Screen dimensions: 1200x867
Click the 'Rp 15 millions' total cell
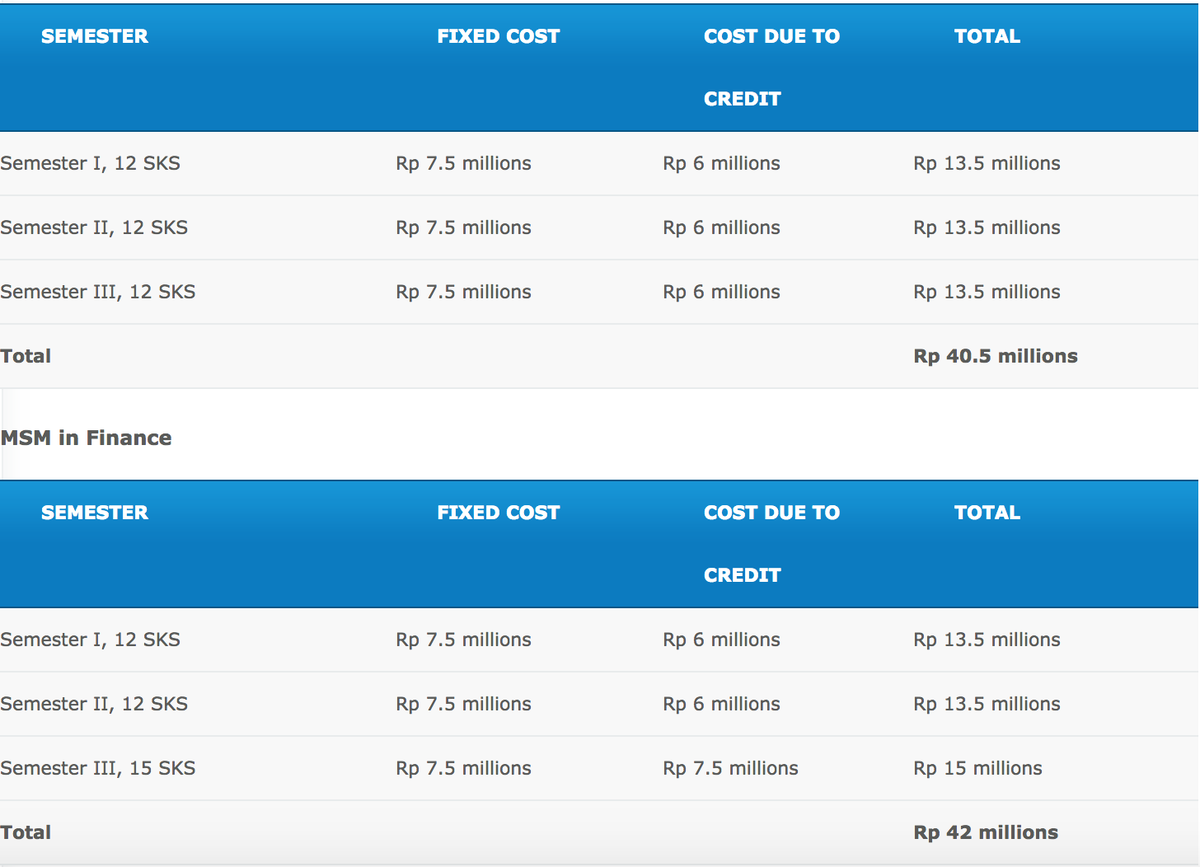click(x=977, y=768)
